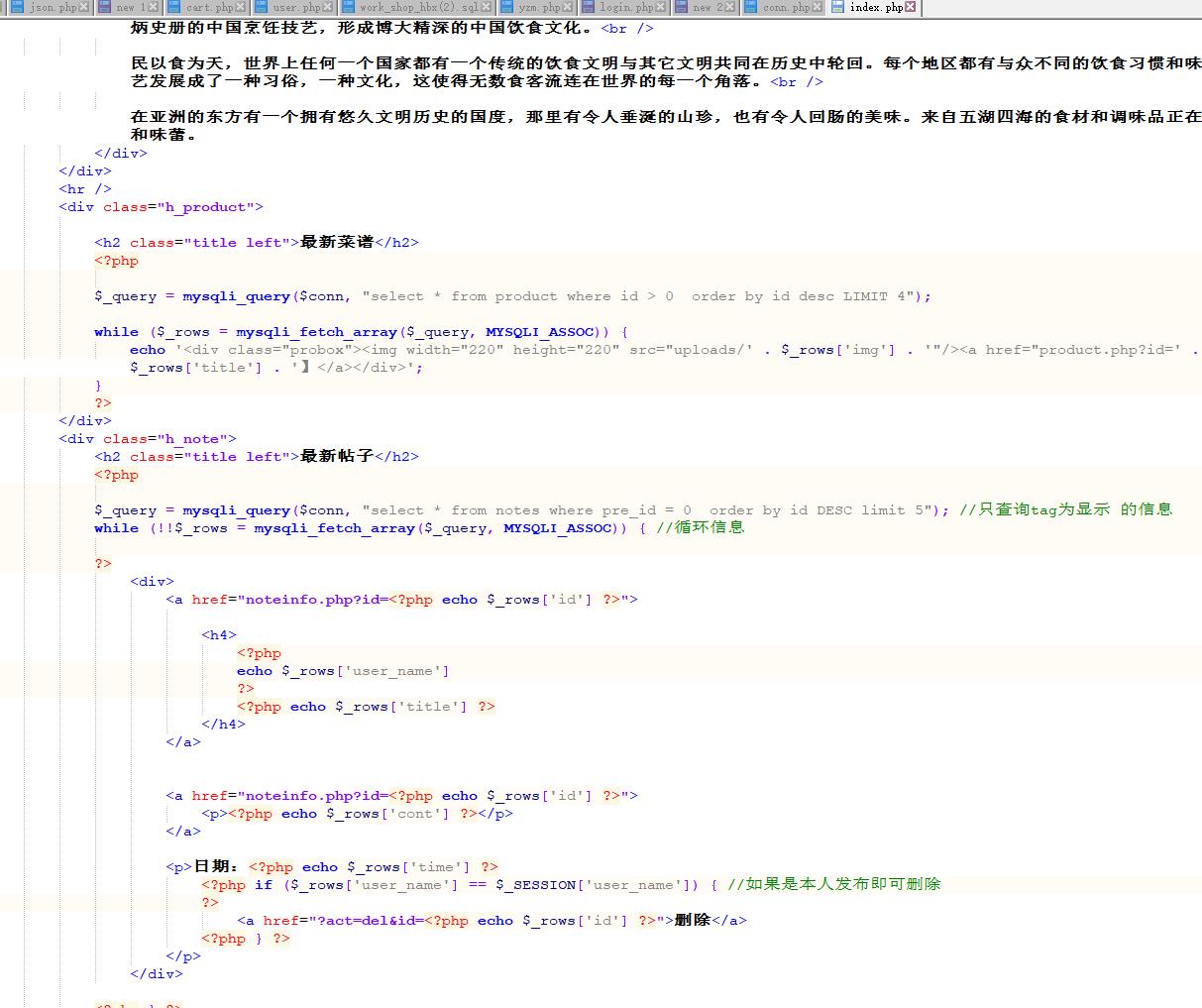Click the conn.php tab file icon
The image size is (1202, 1008).
751,7
